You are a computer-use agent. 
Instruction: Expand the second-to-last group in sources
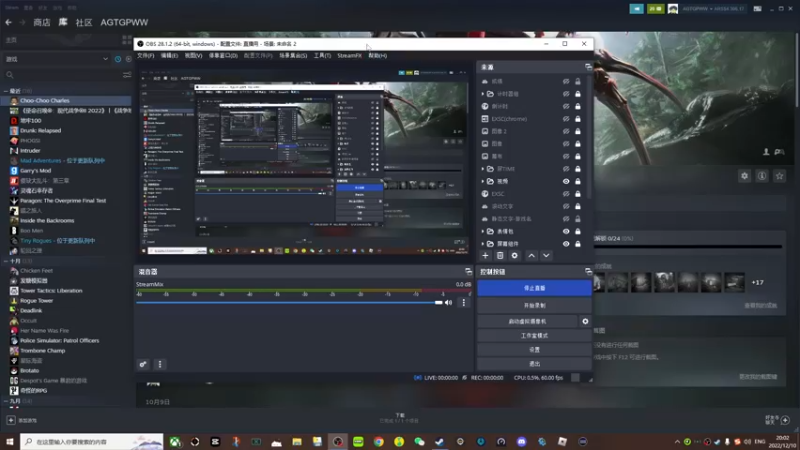(x=483, y=231)
